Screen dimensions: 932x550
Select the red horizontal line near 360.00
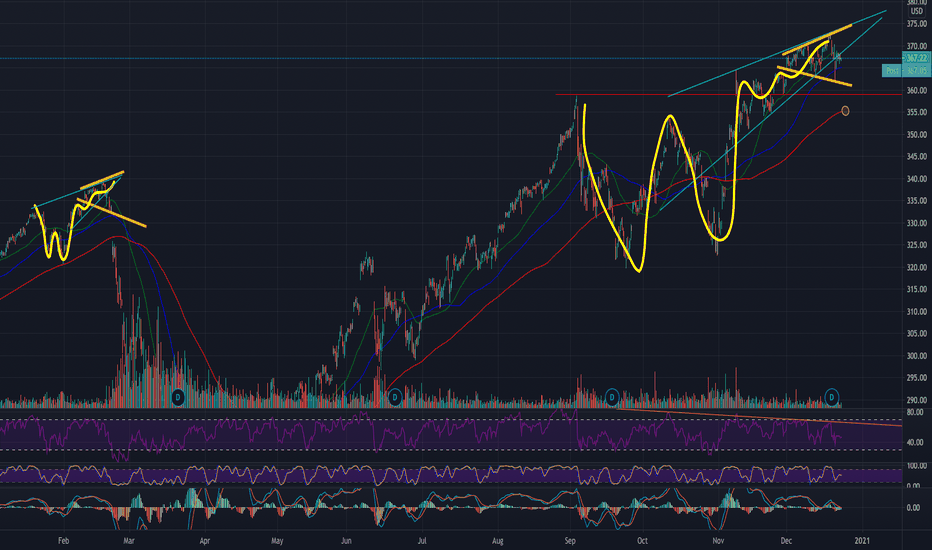728,95
